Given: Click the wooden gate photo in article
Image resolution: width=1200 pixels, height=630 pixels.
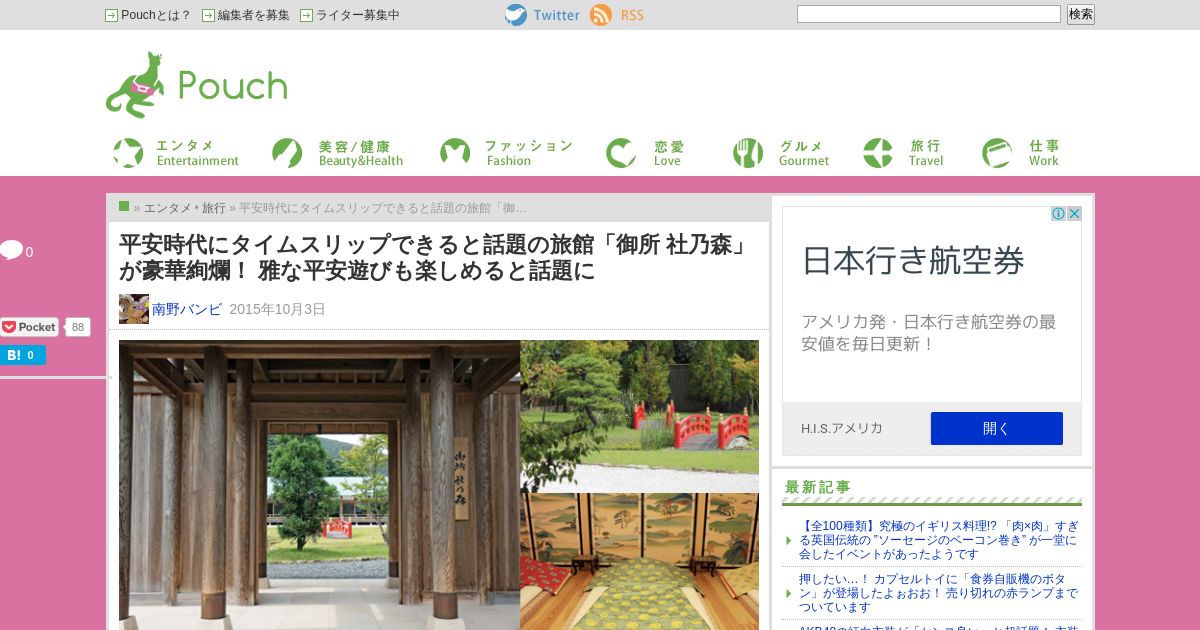Looking at the screenshot, I should pyautogui.click(x=319, y=485).
